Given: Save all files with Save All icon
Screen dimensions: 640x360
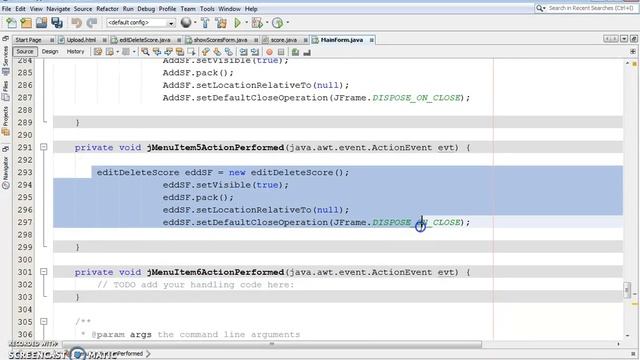Looking at the screenshot, I should [x=57, y=23].
